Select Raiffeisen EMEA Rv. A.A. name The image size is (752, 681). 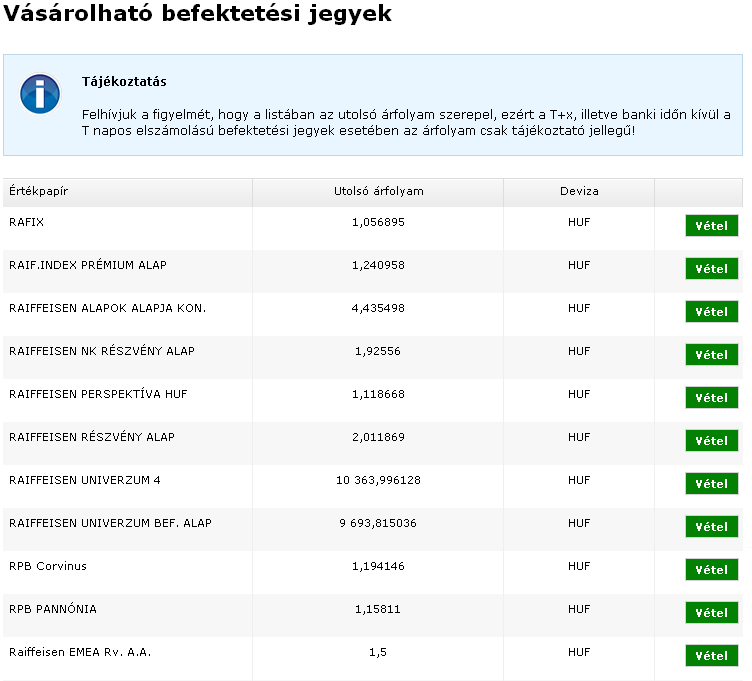coord(80,652)
